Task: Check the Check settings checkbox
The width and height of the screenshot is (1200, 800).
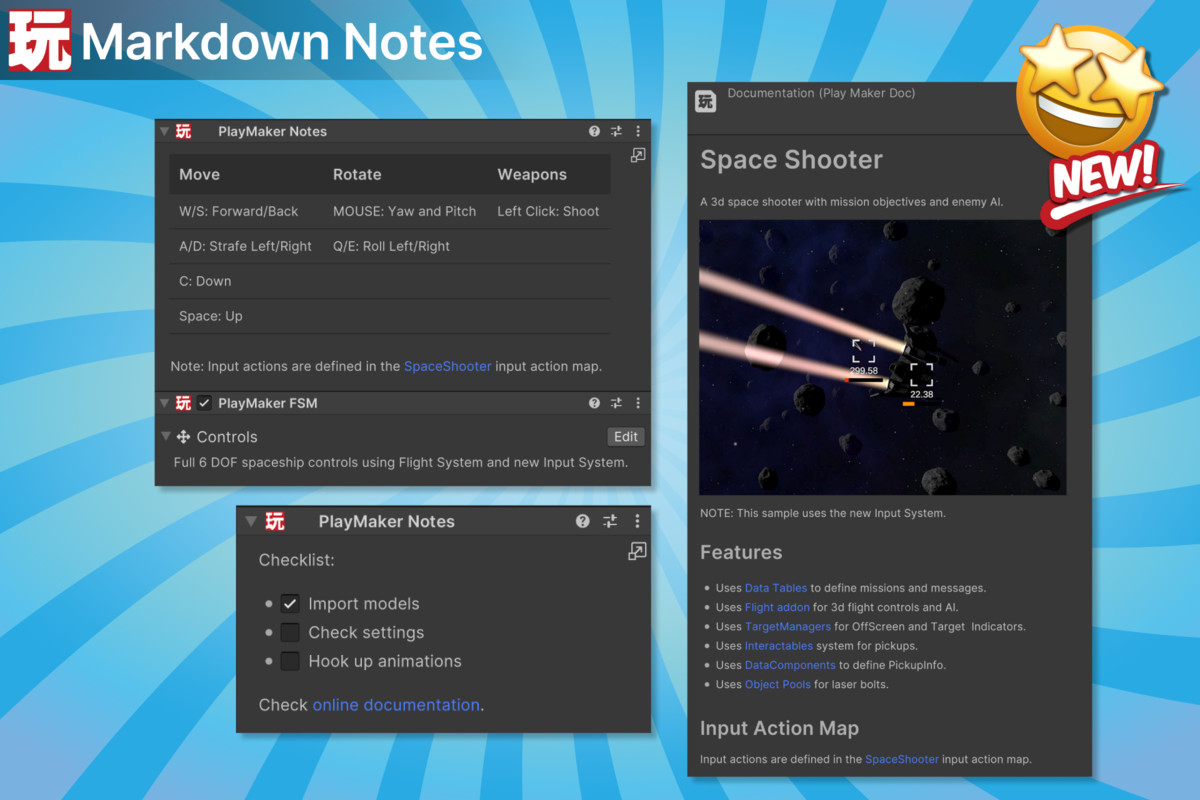Action: point(290,632)
